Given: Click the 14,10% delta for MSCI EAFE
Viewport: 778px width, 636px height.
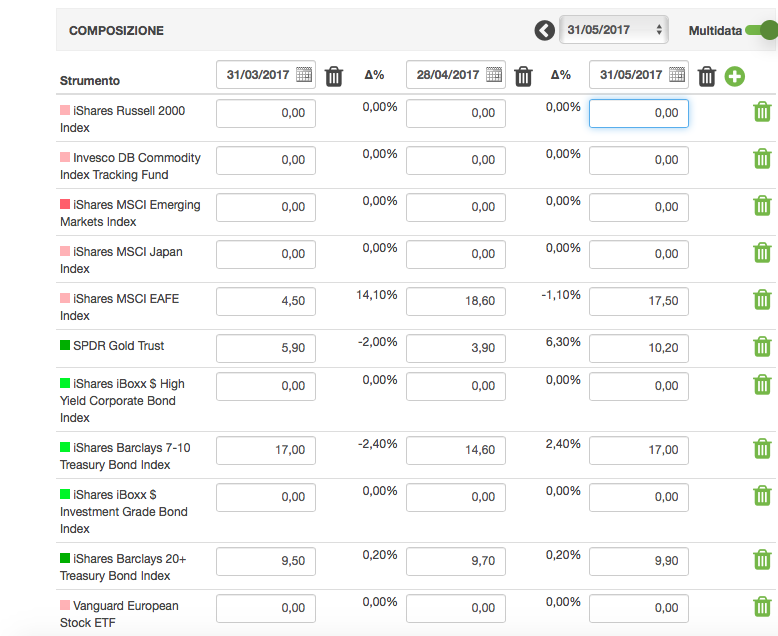Looking at the screenshot, I should pyautogui.click(x=377, y=295).
